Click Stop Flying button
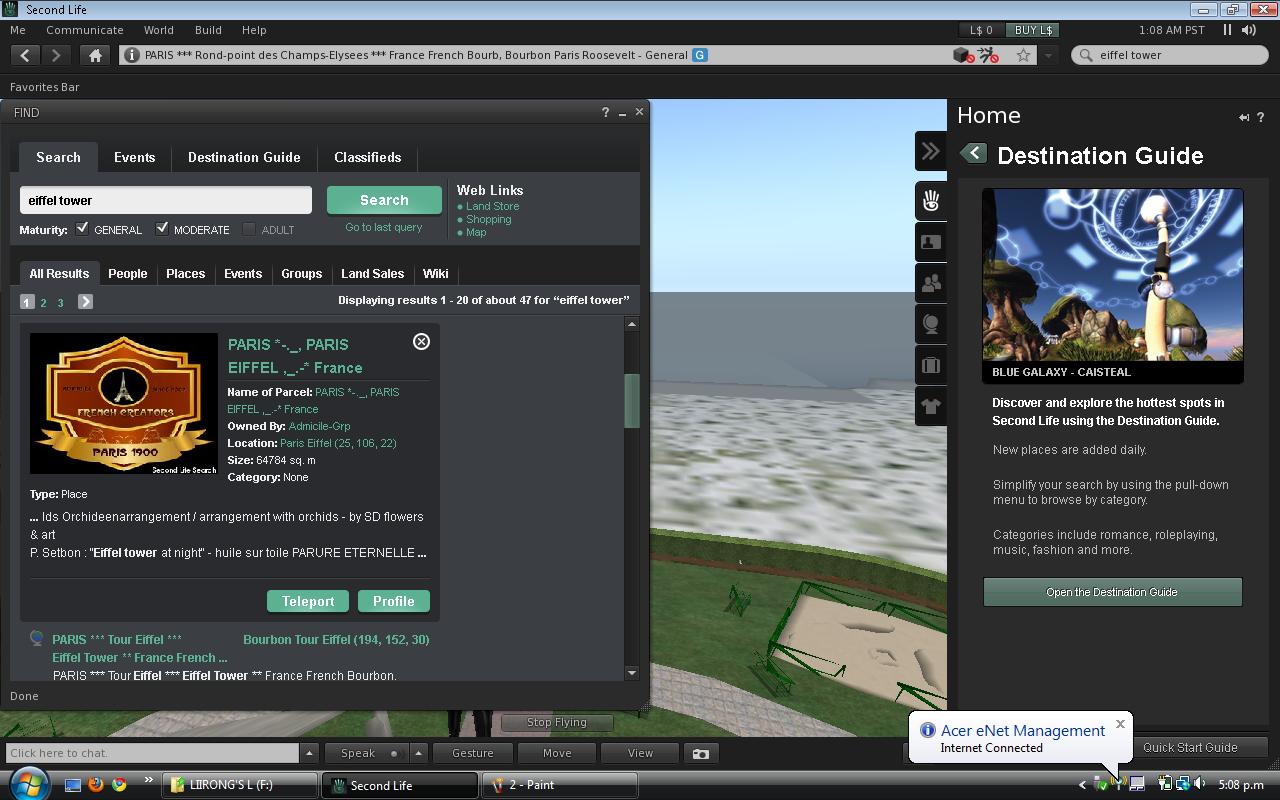Screen dimensions: 1280x800 [x=557, y=722]
